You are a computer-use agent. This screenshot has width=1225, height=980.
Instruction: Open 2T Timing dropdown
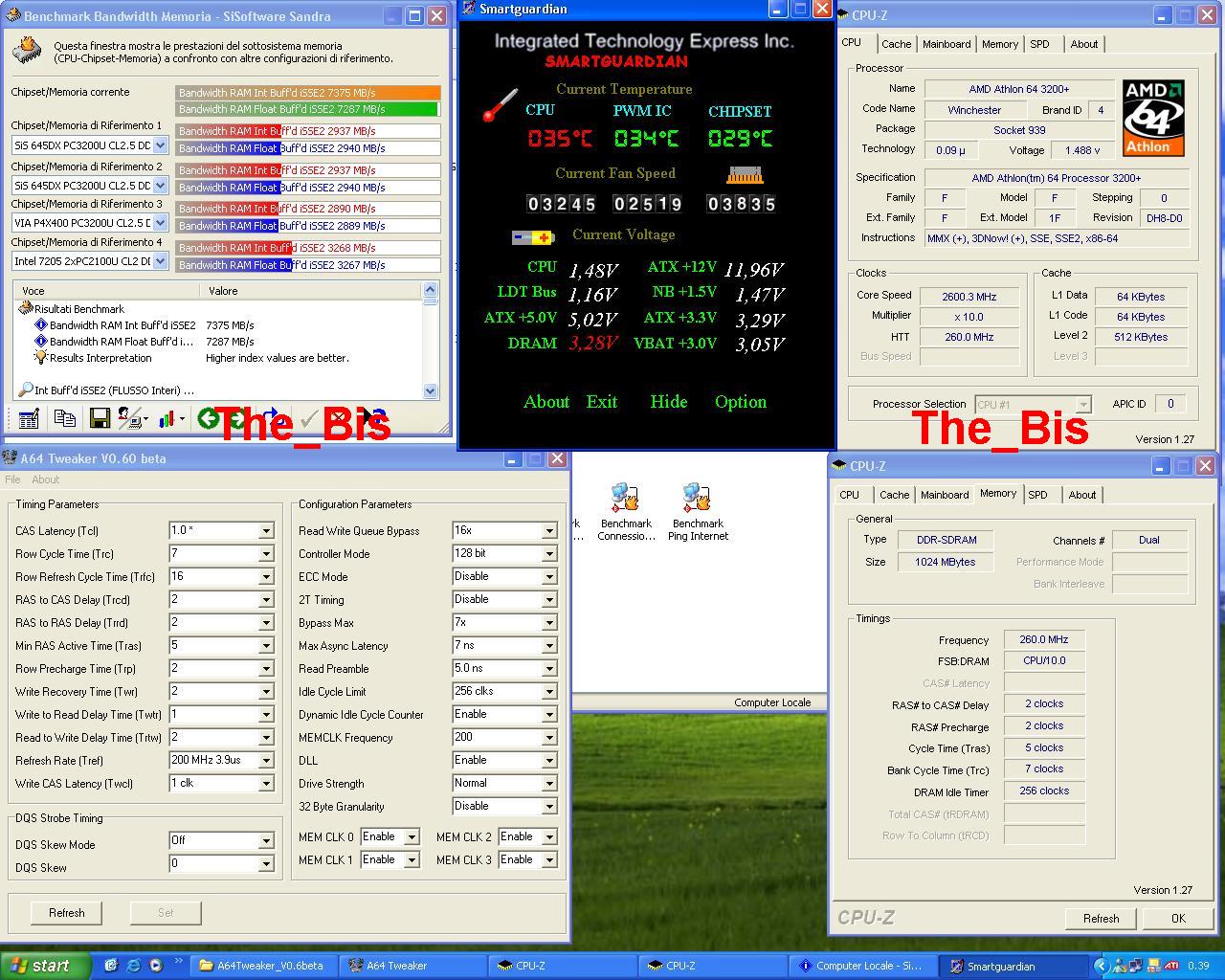[549, 599]
